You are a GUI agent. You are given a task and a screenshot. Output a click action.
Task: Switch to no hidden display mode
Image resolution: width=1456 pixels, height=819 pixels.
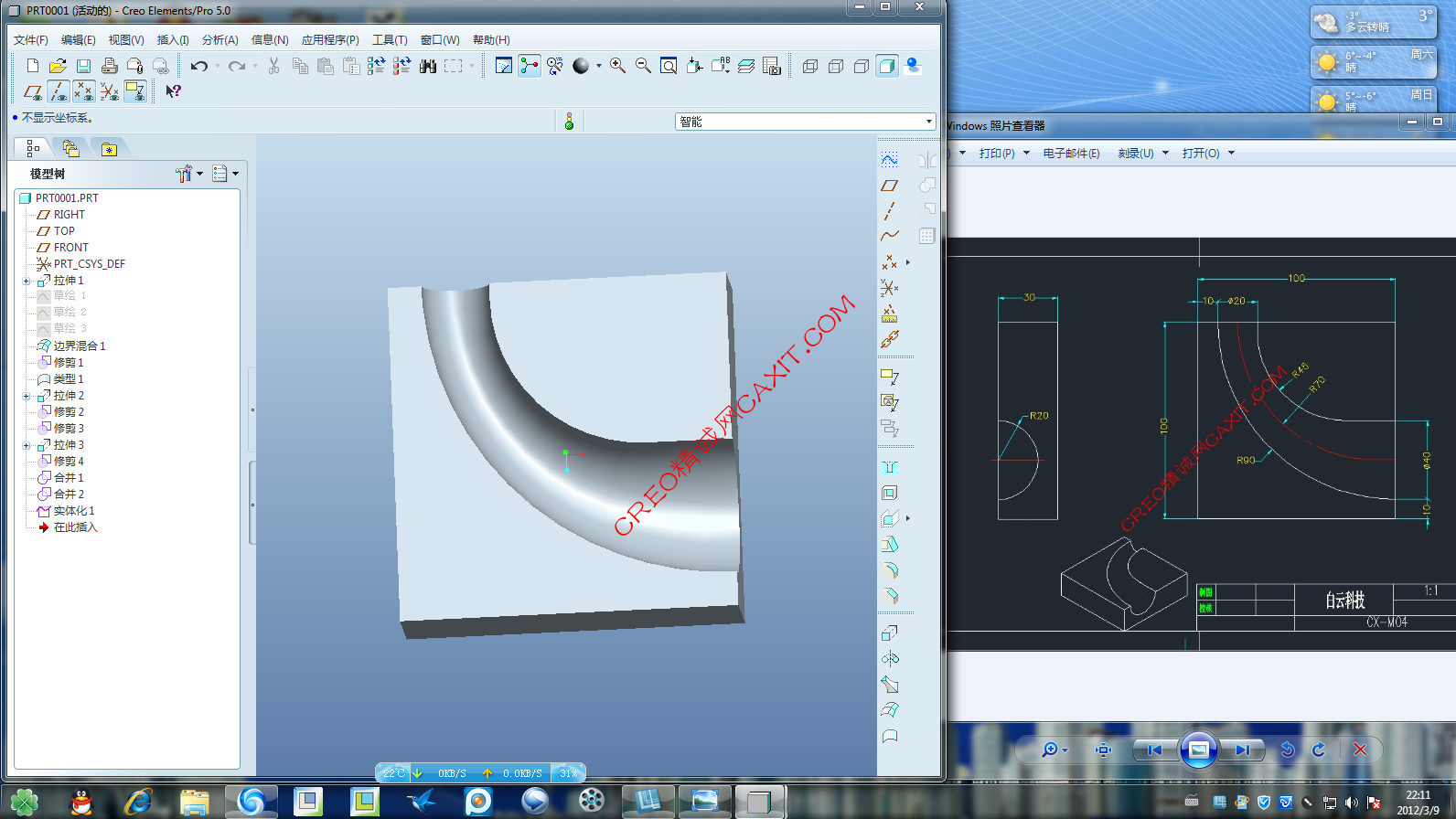click(x=861, y=66)
